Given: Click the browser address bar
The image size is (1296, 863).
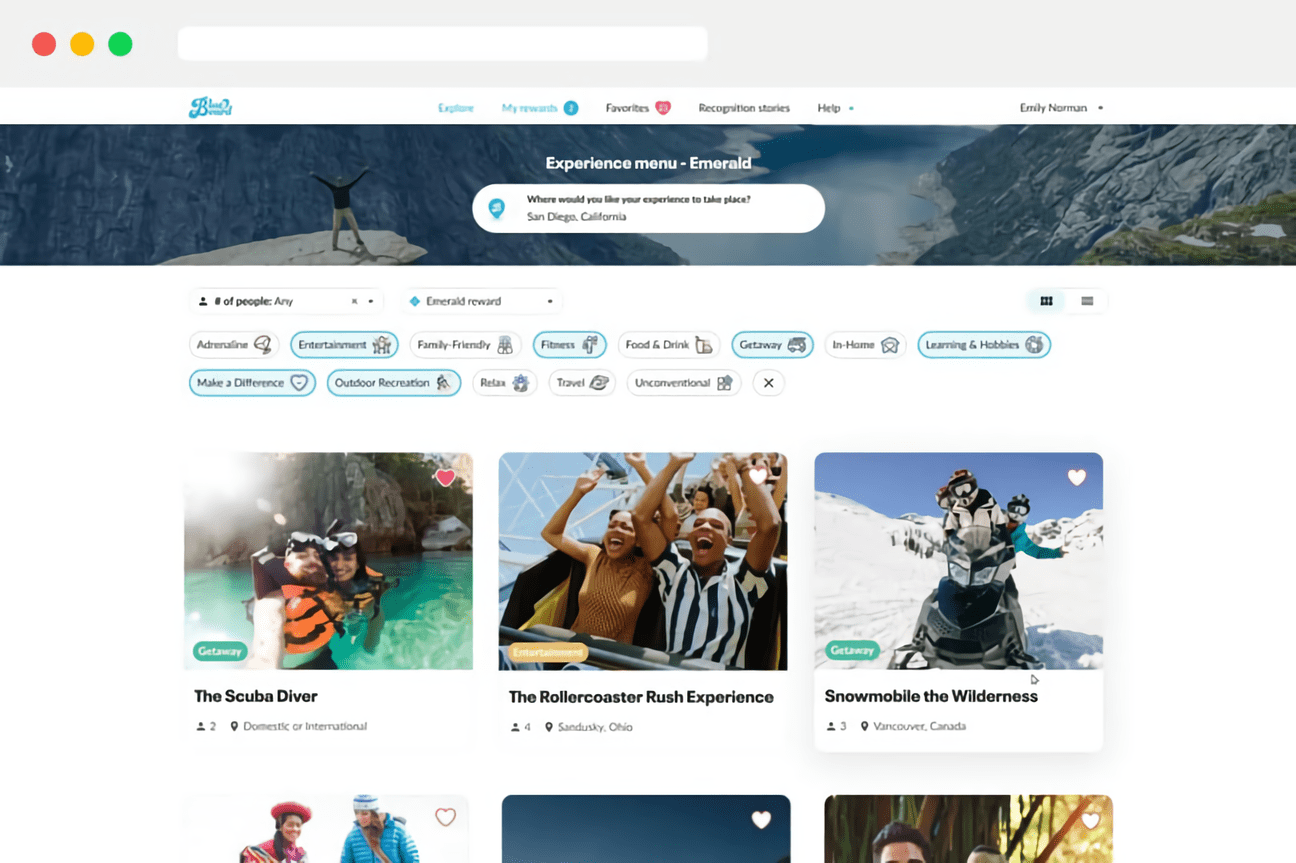Looking at the screenshot, I should tap(442, 43).
